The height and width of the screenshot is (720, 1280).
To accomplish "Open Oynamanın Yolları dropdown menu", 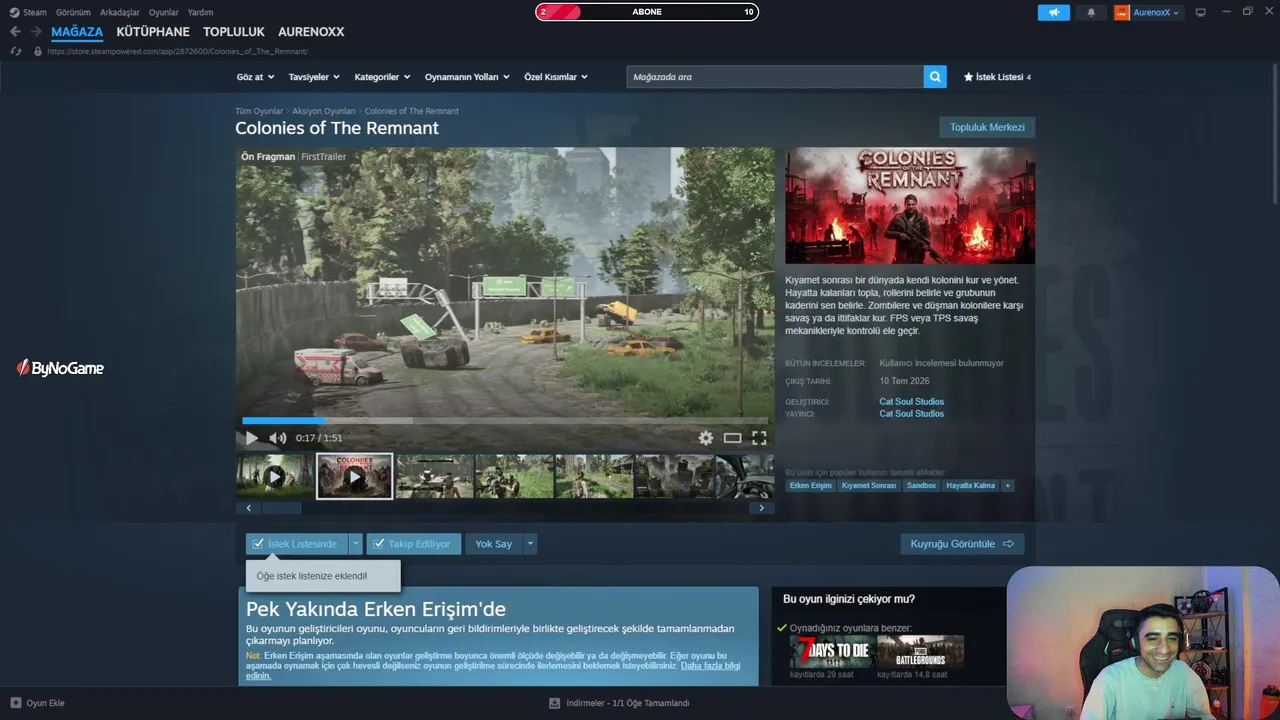I will pyautogui.click(x=467, y=77).
